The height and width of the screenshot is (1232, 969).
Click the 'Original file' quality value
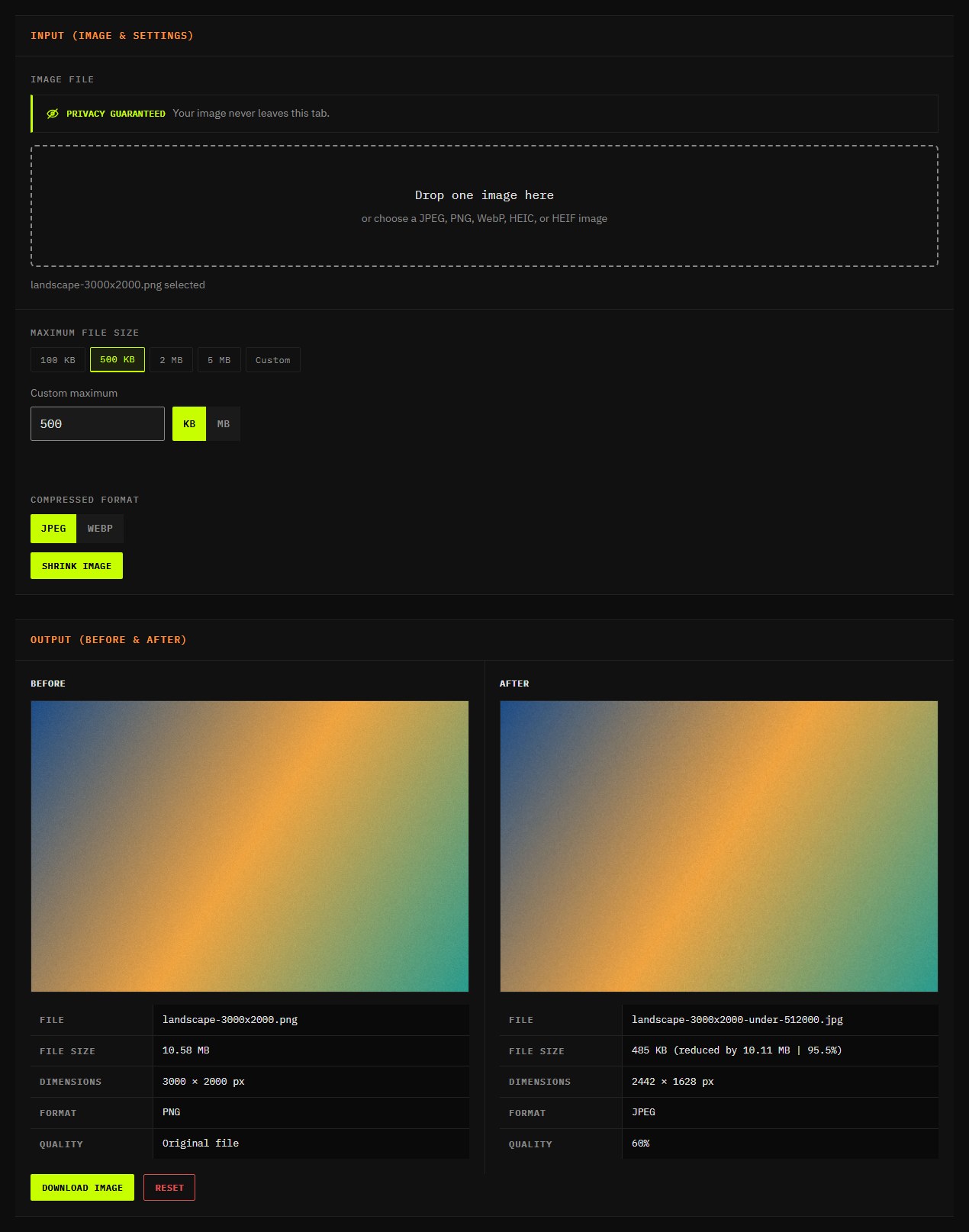tap(201, 1144)
